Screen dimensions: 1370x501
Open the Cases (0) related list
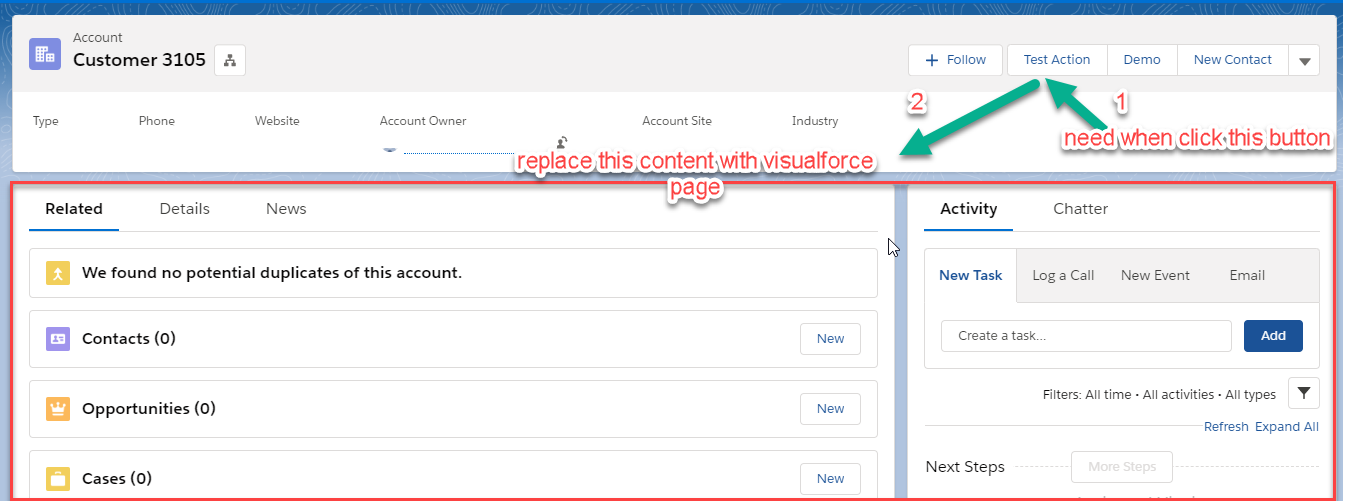(117, 479)
